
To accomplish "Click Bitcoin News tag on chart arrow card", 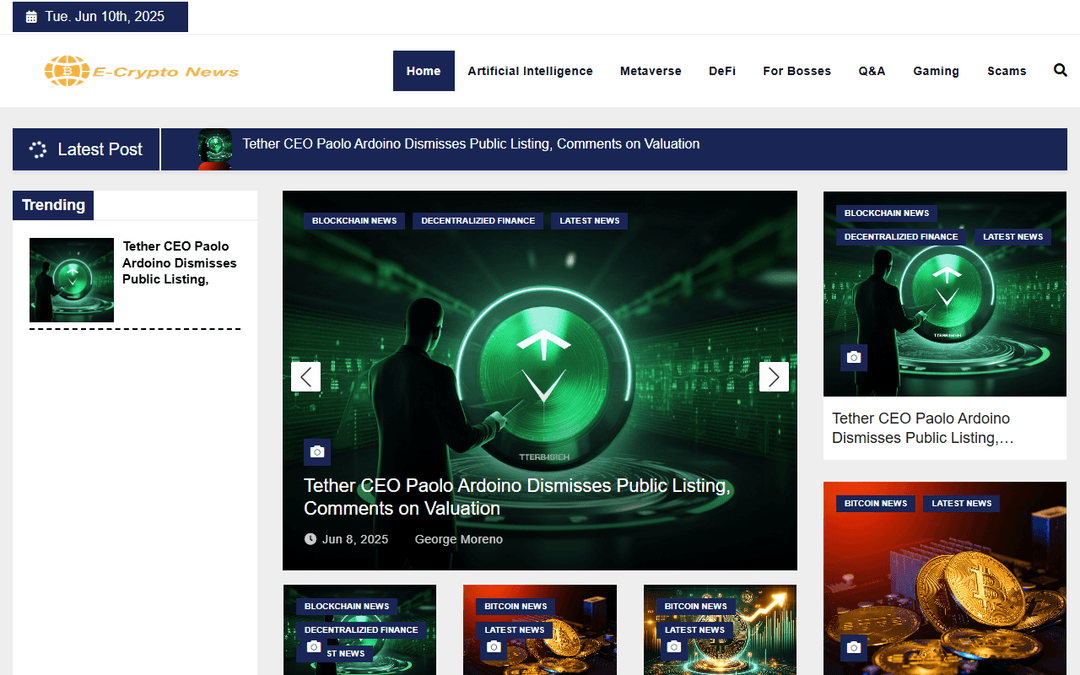I will 696,607.
